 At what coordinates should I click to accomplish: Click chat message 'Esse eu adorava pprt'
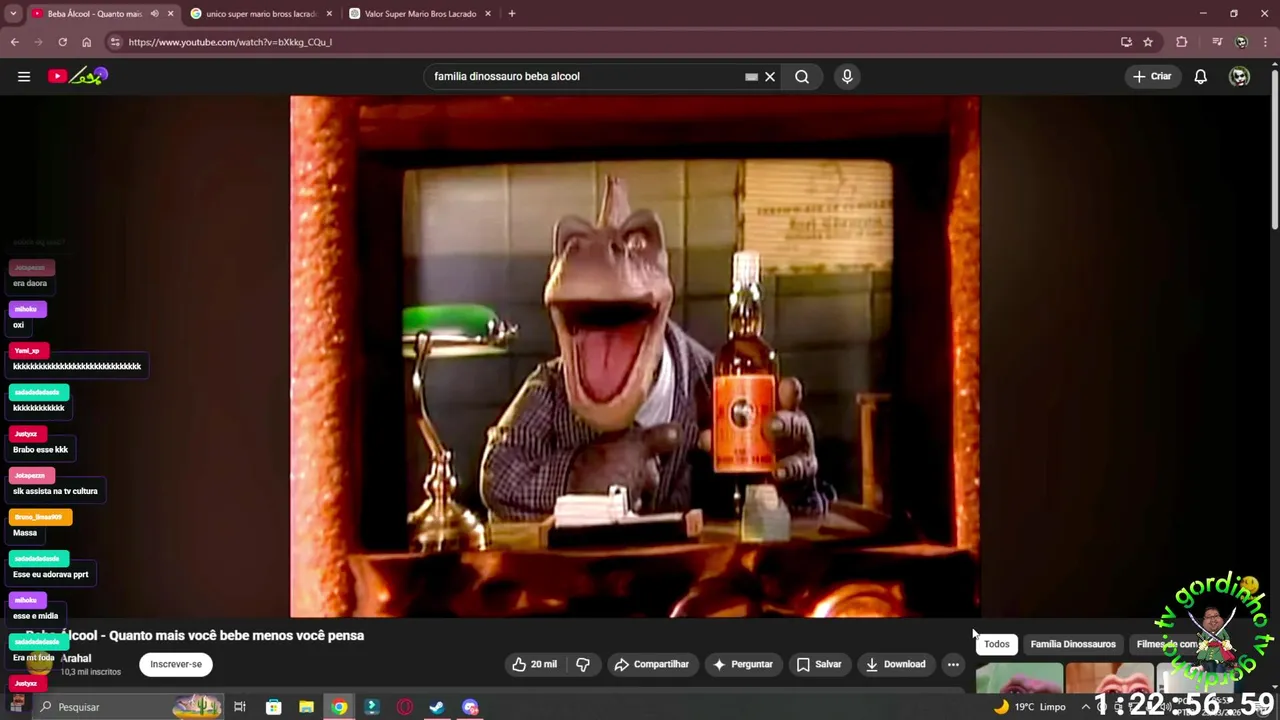tap(50, 574)
